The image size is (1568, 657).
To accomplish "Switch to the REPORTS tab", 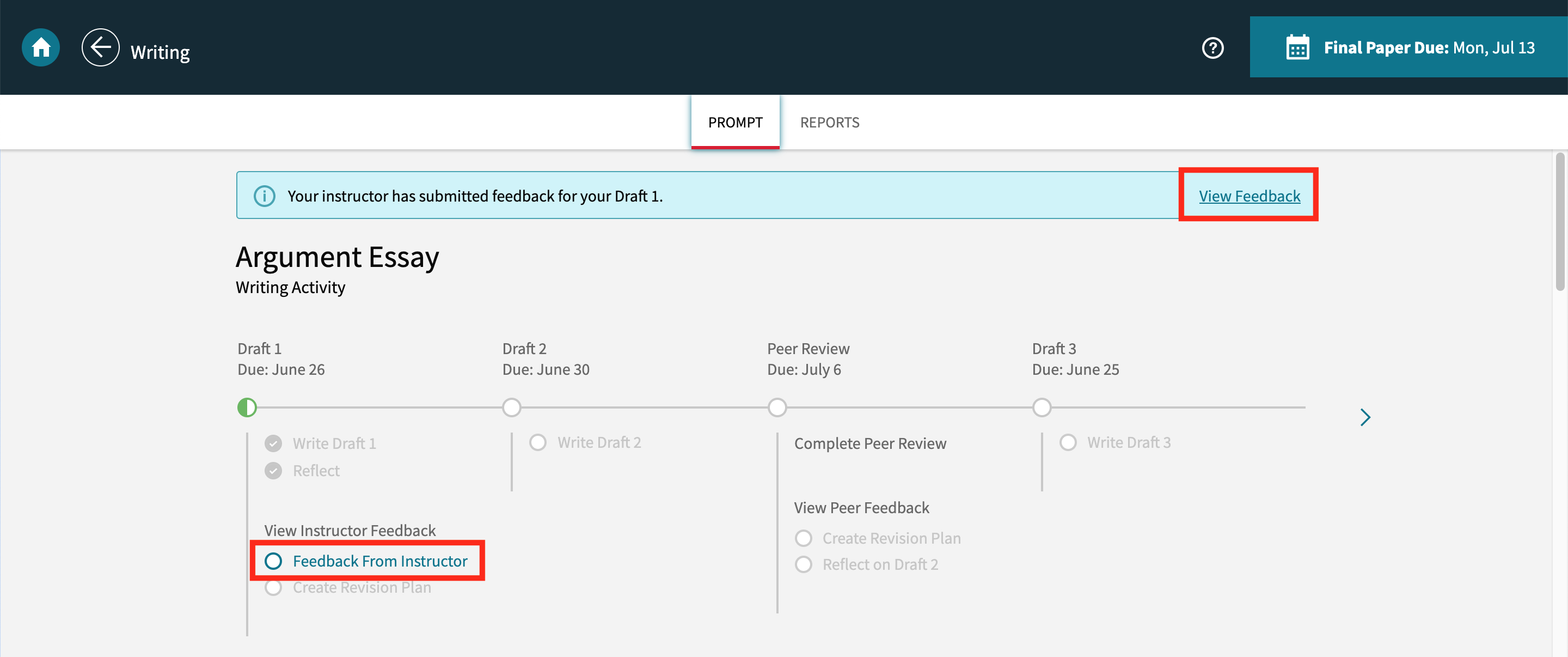I will click(829, 122).
